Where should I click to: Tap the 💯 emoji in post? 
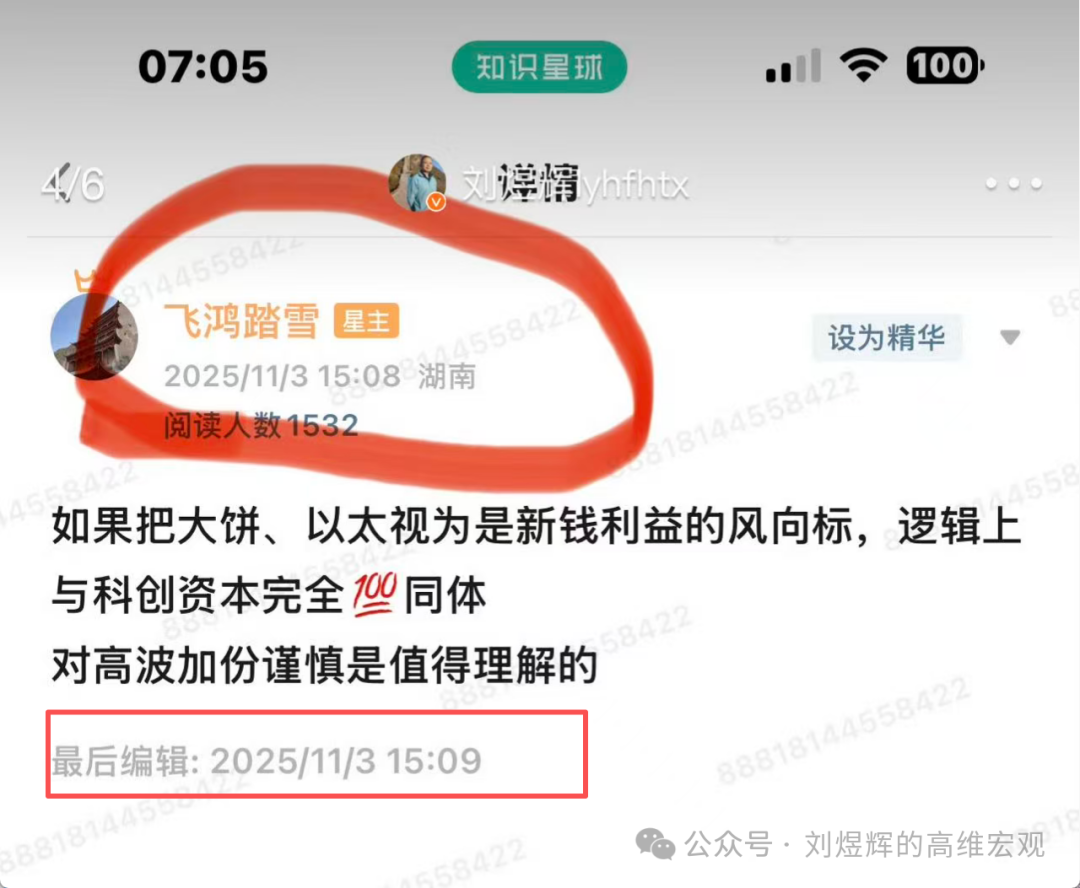tap(374, 594)
